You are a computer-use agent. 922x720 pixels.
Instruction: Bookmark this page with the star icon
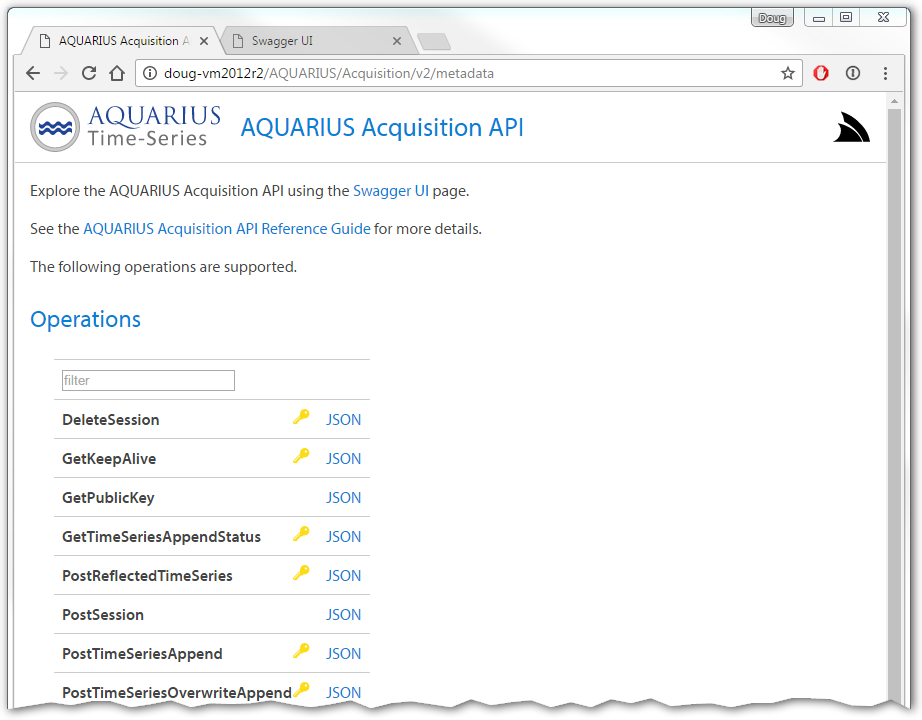click(x=787, y=73)
